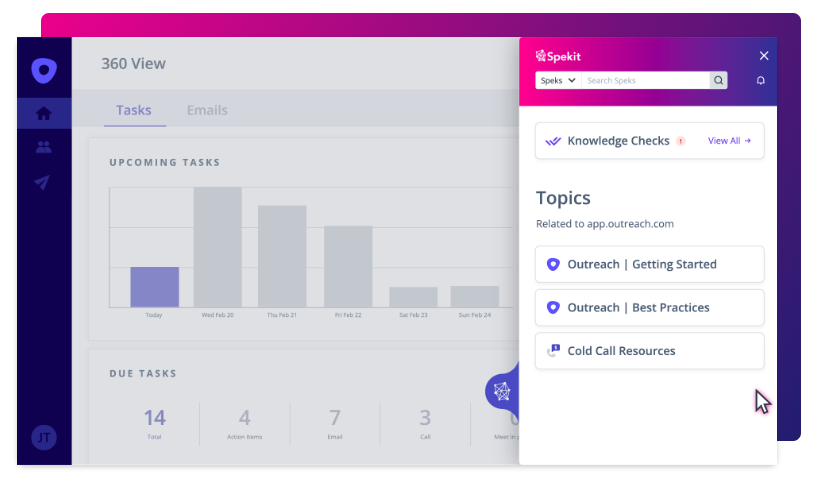Click the Sun Feb 24 chart bar
This screenshot has height=491, width=826.
point(475,296)
